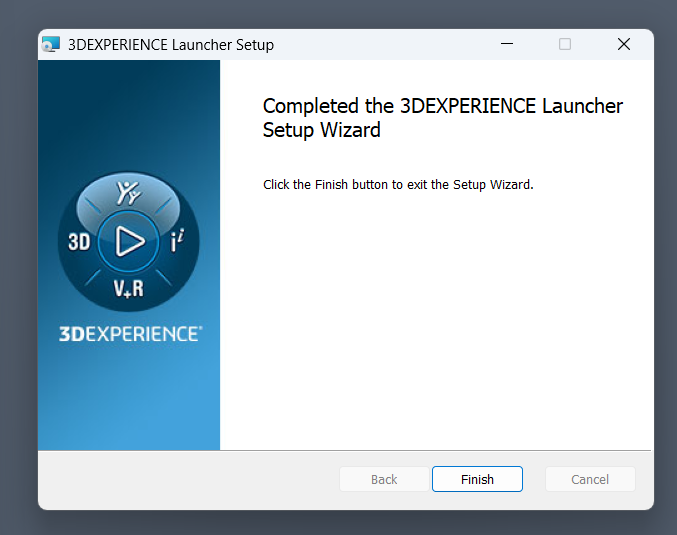The width and height of the screenshot is (677, 535).
Task: Minimize the Launcher Setup window
Action: pos(506,44)
